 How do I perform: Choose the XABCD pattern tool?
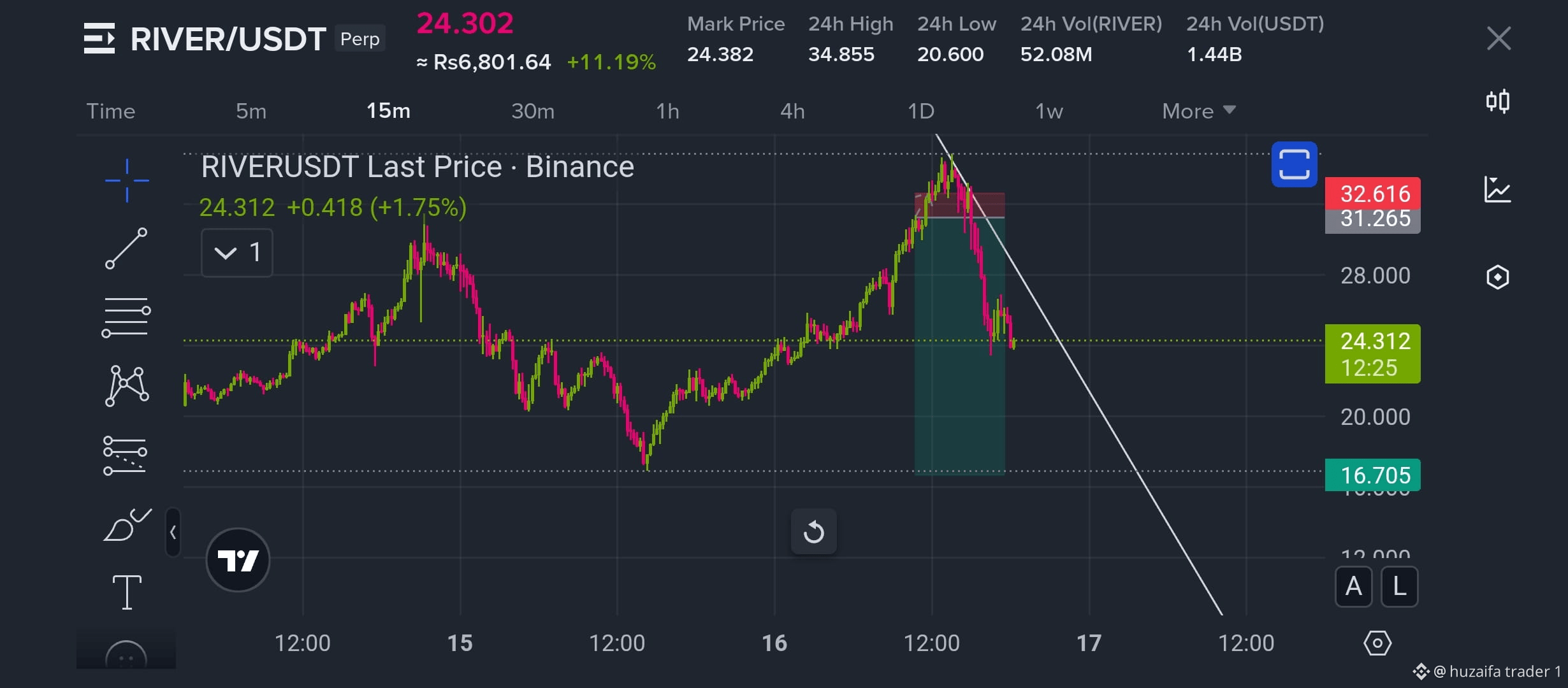pos(127,386)
